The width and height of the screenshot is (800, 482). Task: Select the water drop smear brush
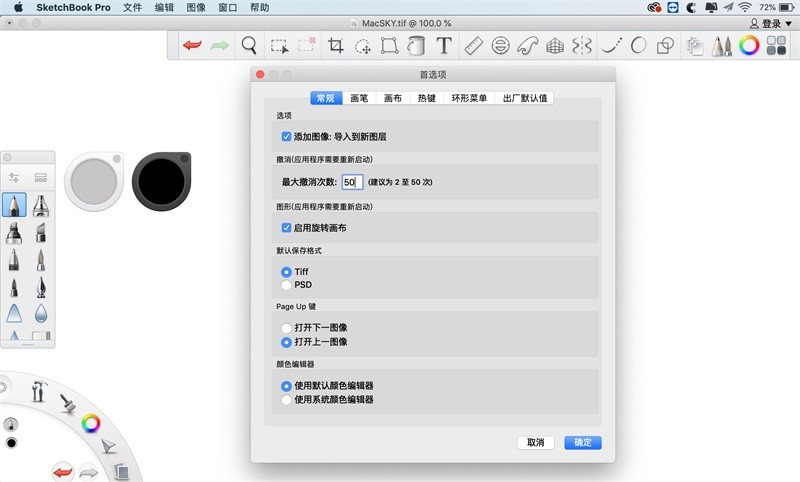point(41,313)
